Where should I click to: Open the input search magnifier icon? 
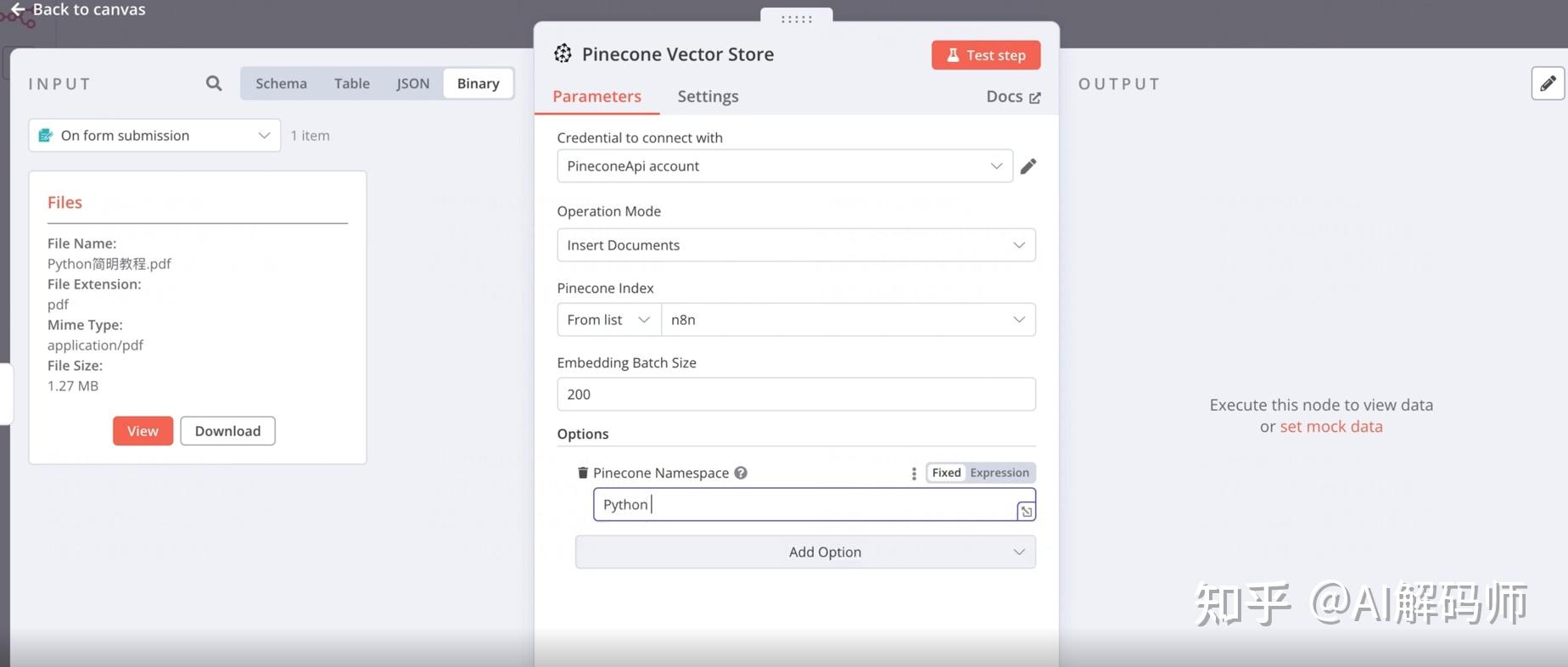214,83
